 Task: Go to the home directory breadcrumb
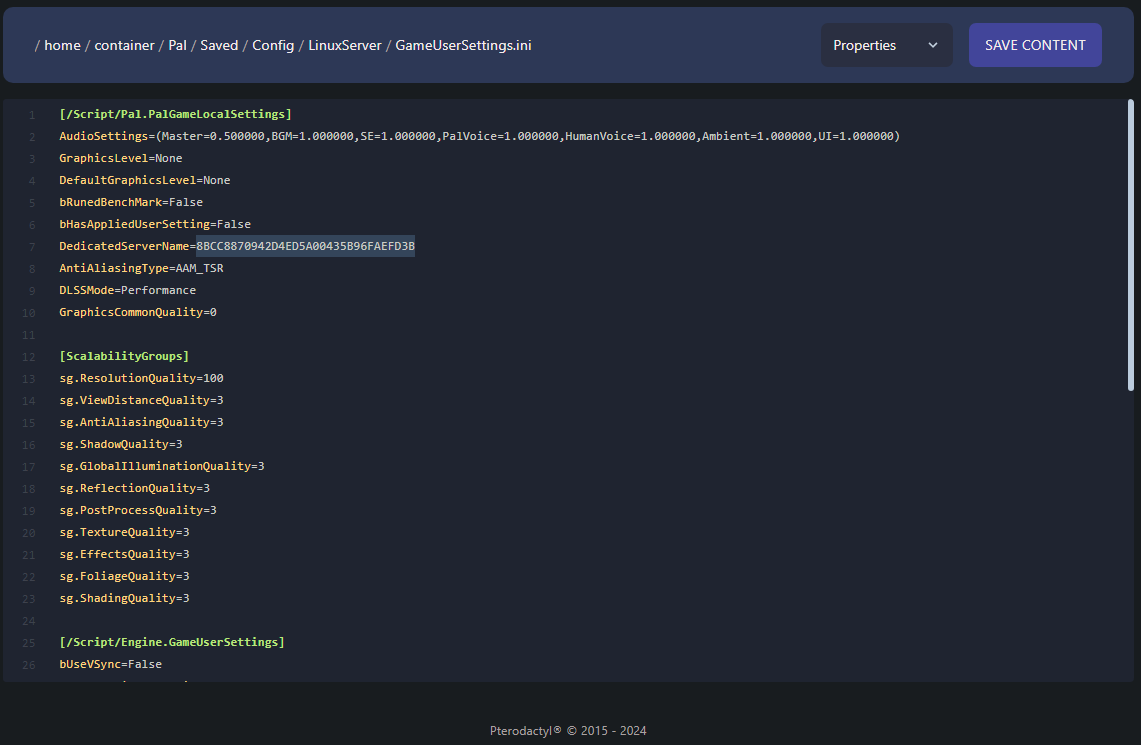pos(62,45)
